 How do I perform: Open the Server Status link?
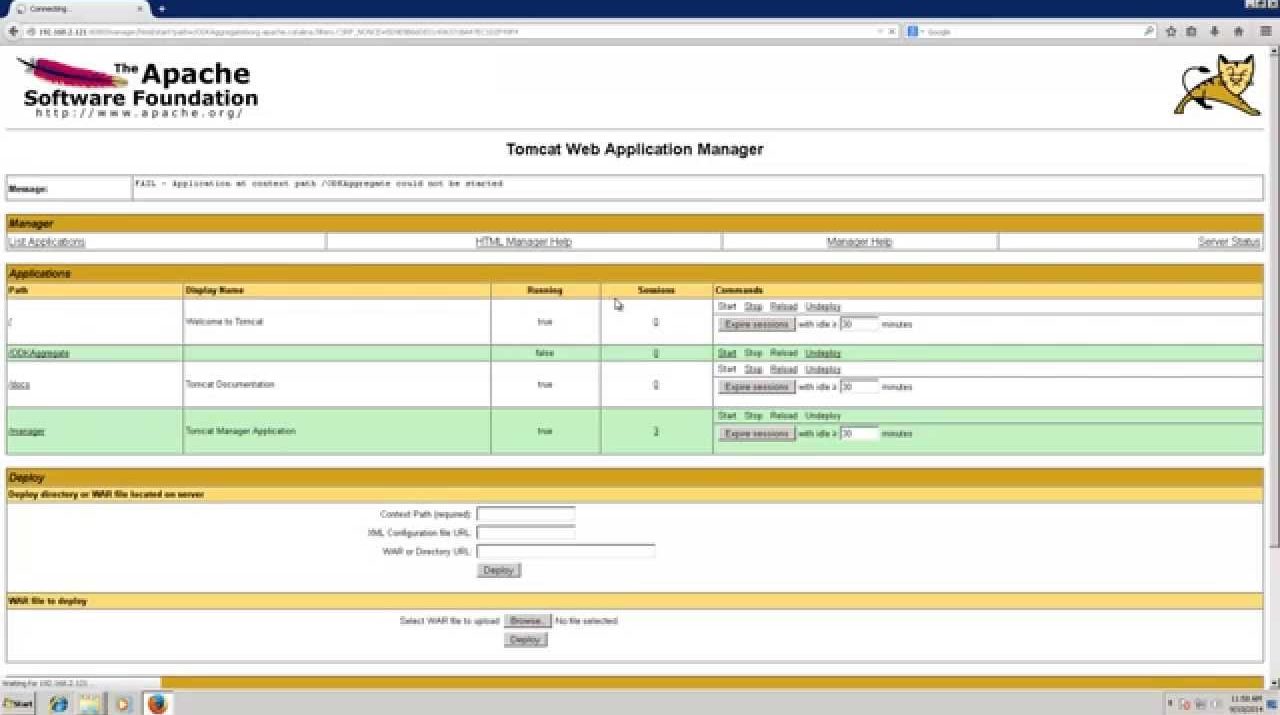point(1228,242)
